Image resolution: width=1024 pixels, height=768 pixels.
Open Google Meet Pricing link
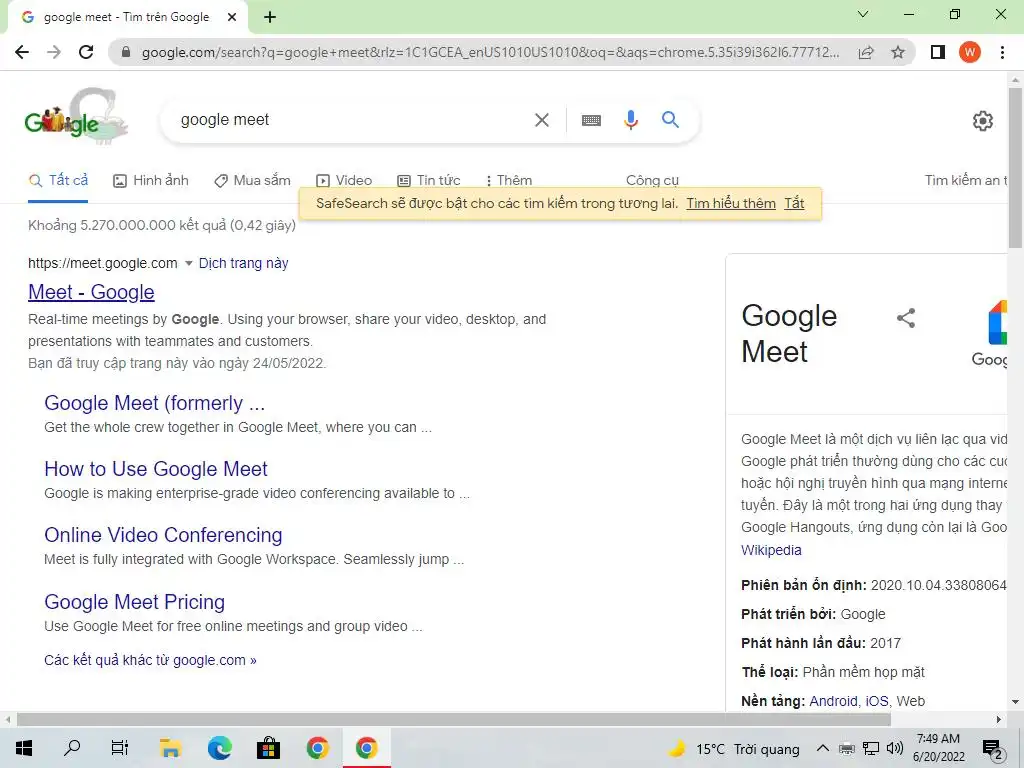coord(135,601)
